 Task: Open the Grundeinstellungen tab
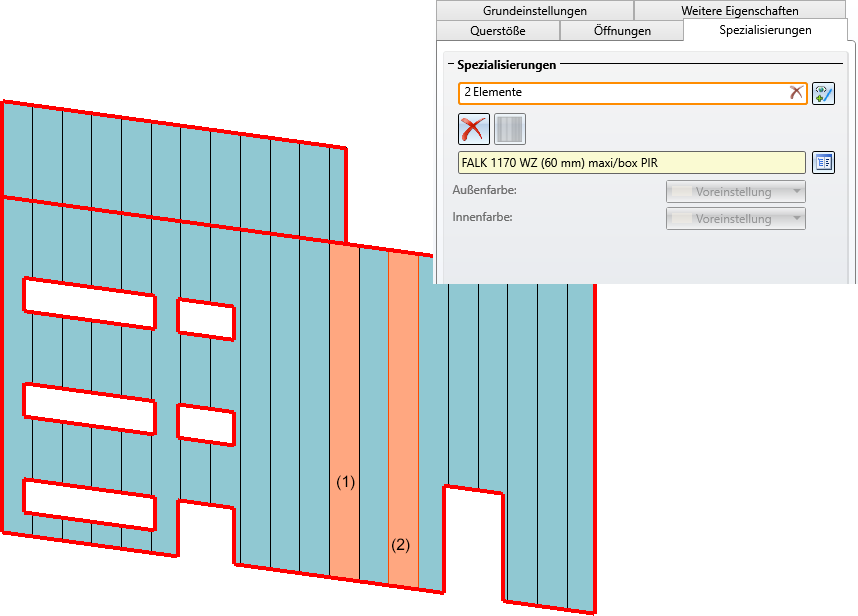[535, 10]
